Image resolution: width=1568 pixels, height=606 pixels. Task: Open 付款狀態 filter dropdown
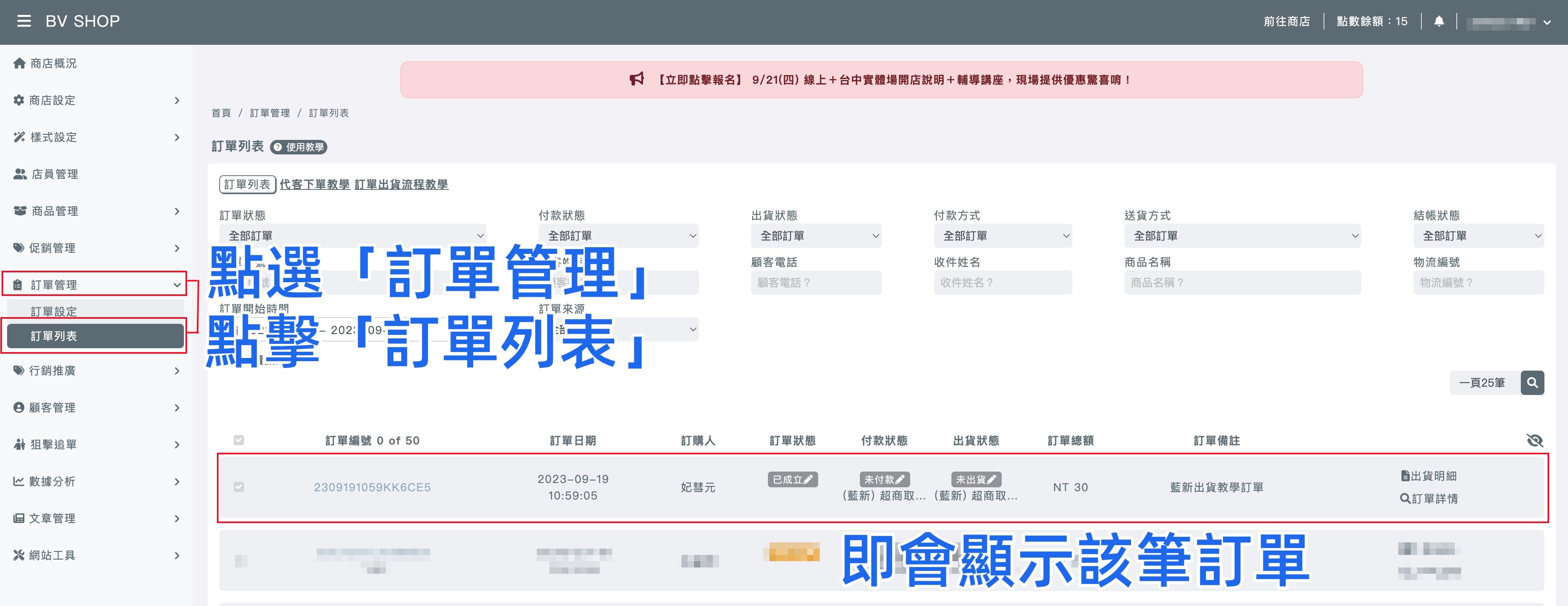pos(619,235)
